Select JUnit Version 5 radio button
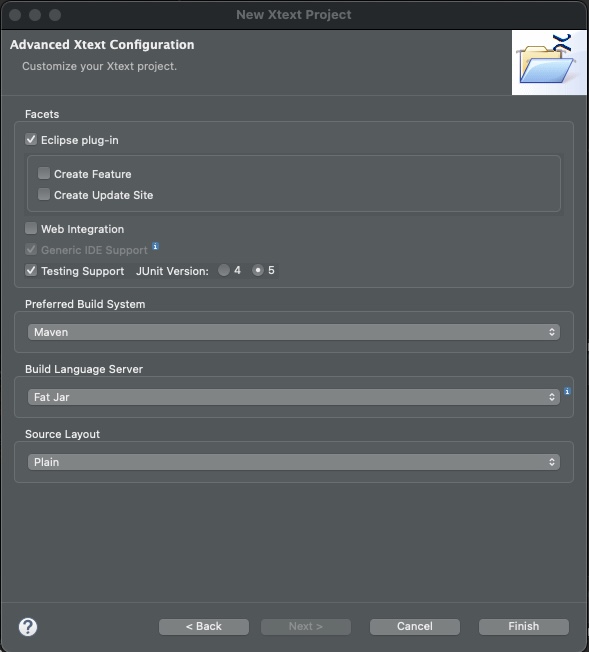Viewport: 589px width, 652px height. click(x=258, y=270)
